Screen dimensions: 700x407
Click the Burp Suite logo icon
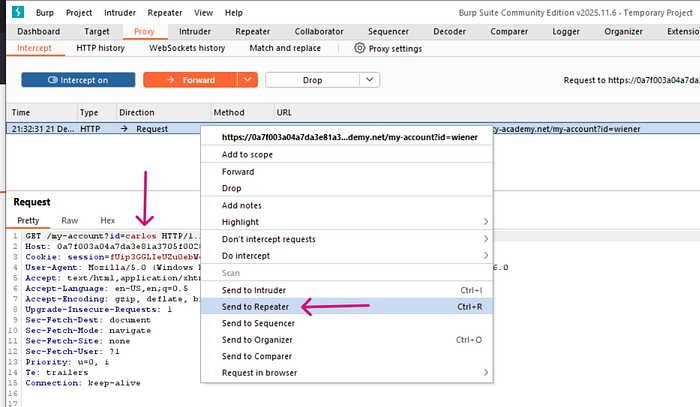[18, 12]
